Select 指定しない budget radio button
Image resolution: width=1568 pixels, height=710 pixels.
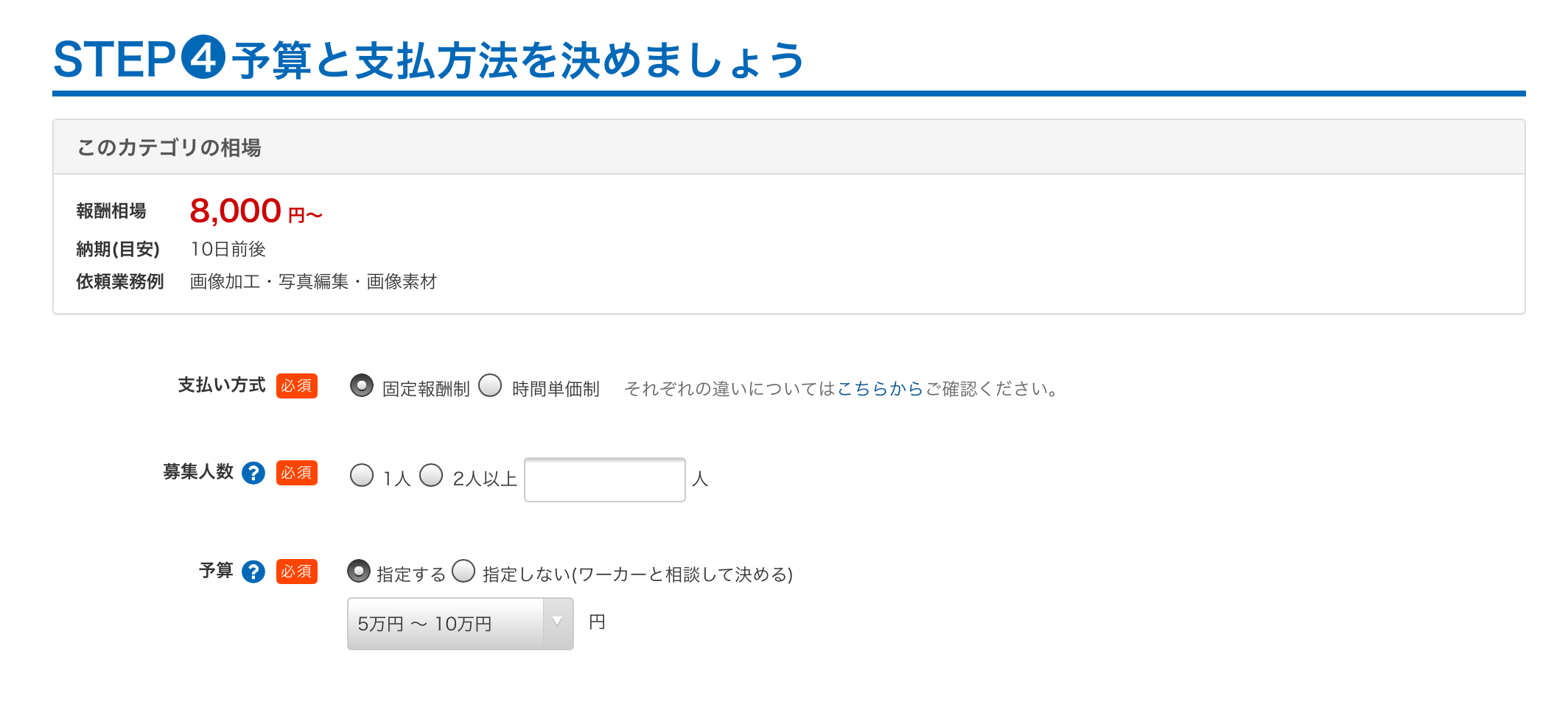[463, 571]
